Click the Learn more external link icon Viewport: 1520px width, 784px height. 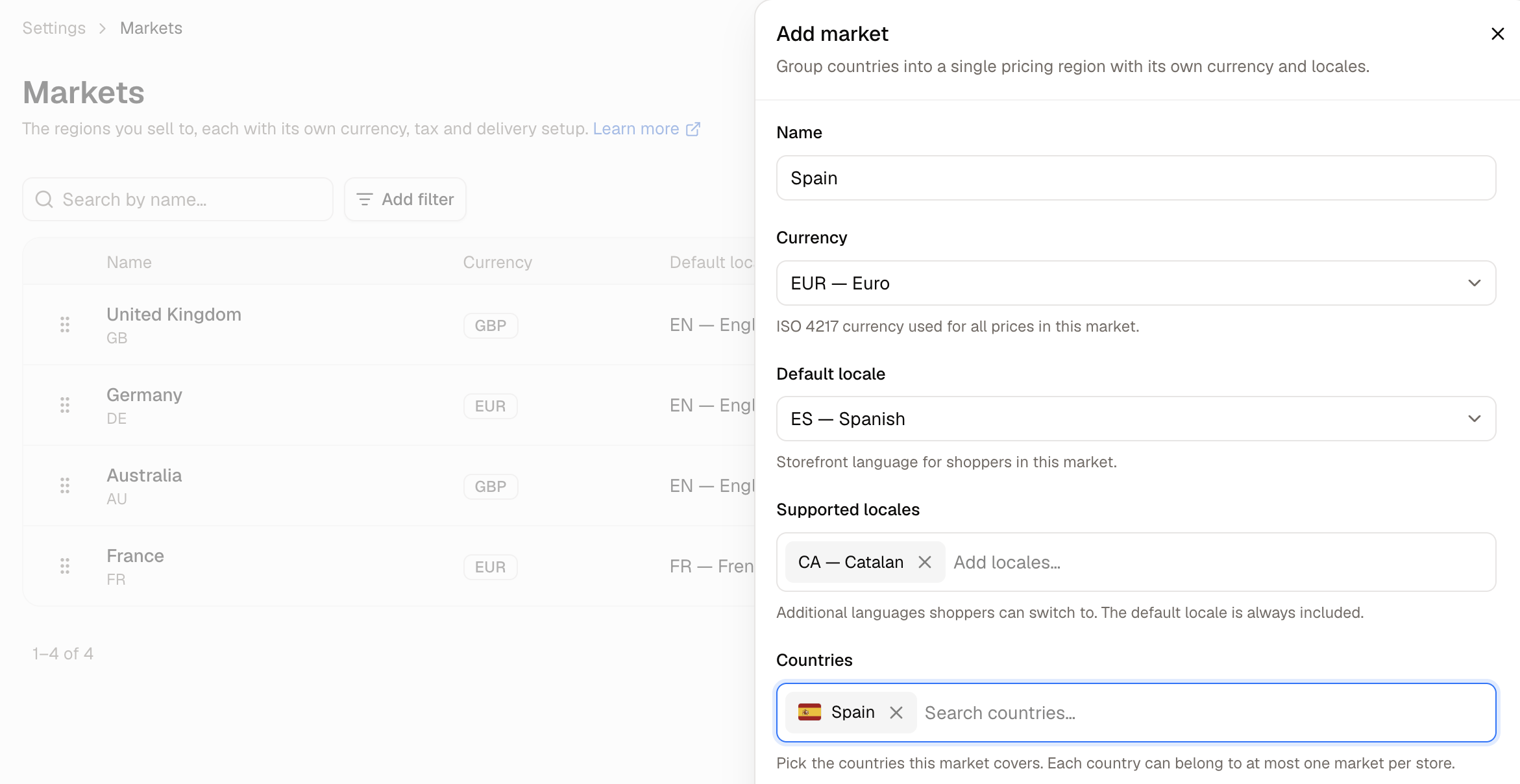point(693,129)
